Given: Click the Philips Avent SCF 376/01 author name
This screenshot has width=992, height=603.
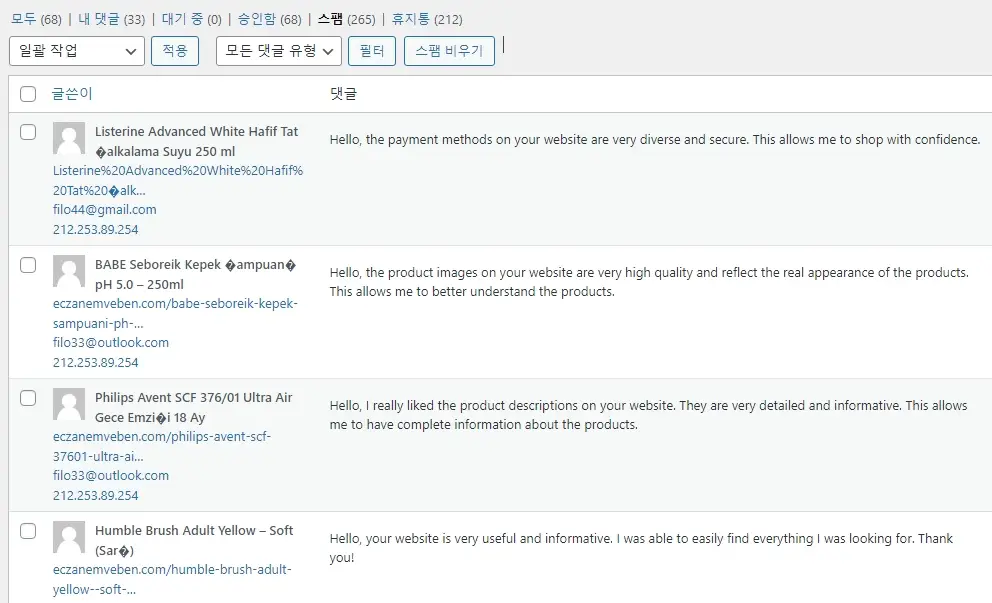Looking at the screenshot, I should tap(194, 407).
